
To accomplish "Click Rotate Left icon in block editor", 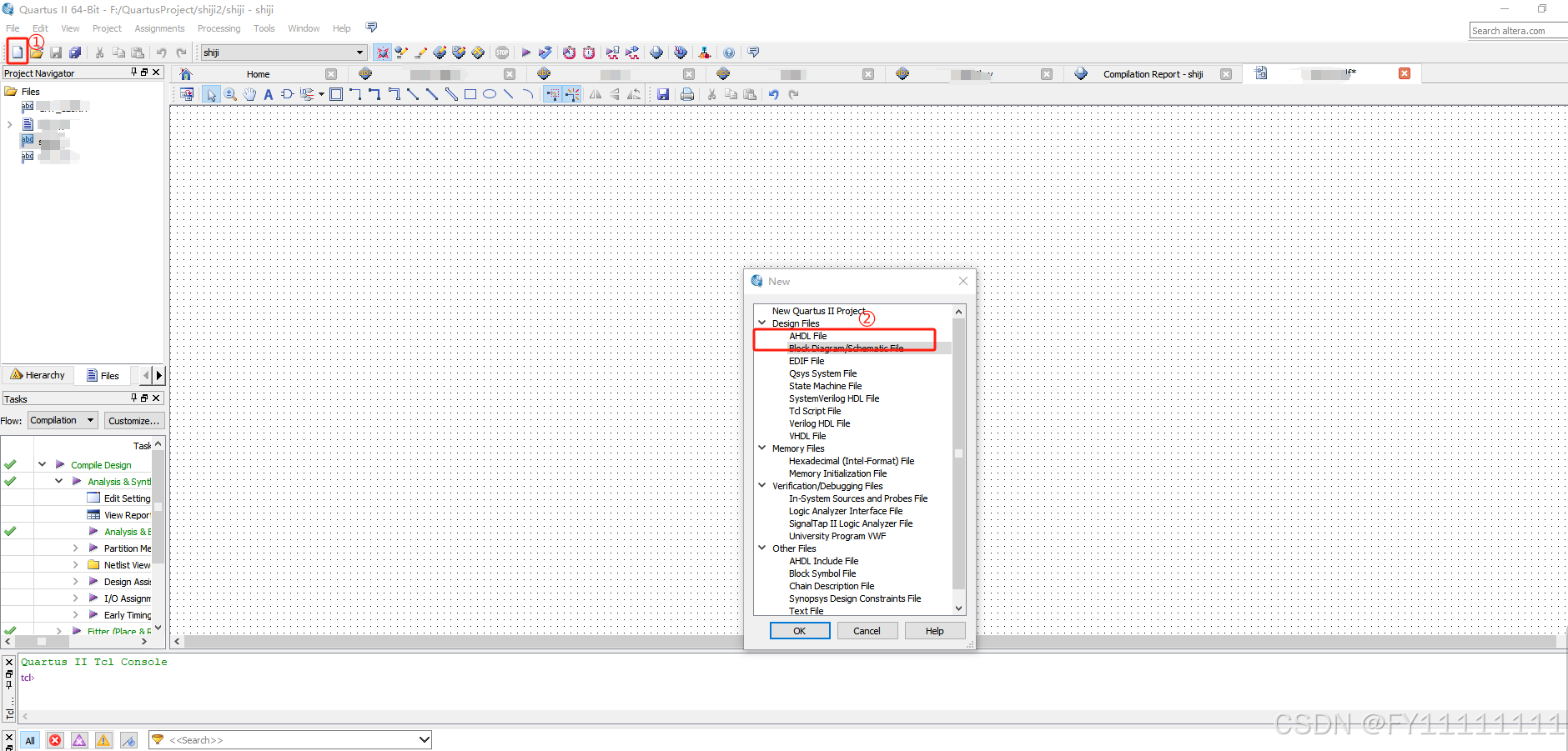I will click(x=634, y=94).
